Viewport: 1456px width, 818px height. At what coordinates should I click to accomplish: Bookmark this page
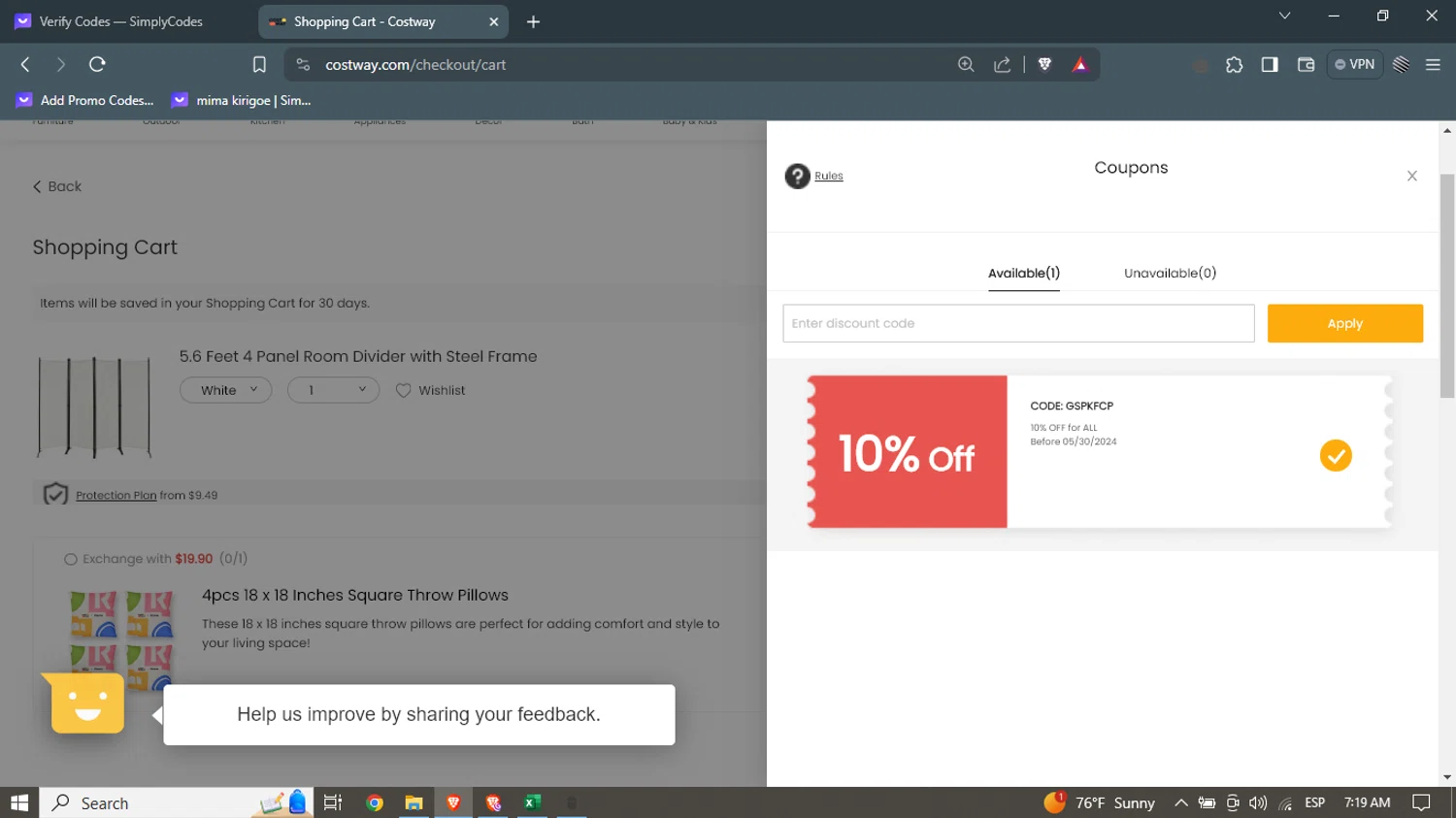(259, 64)
